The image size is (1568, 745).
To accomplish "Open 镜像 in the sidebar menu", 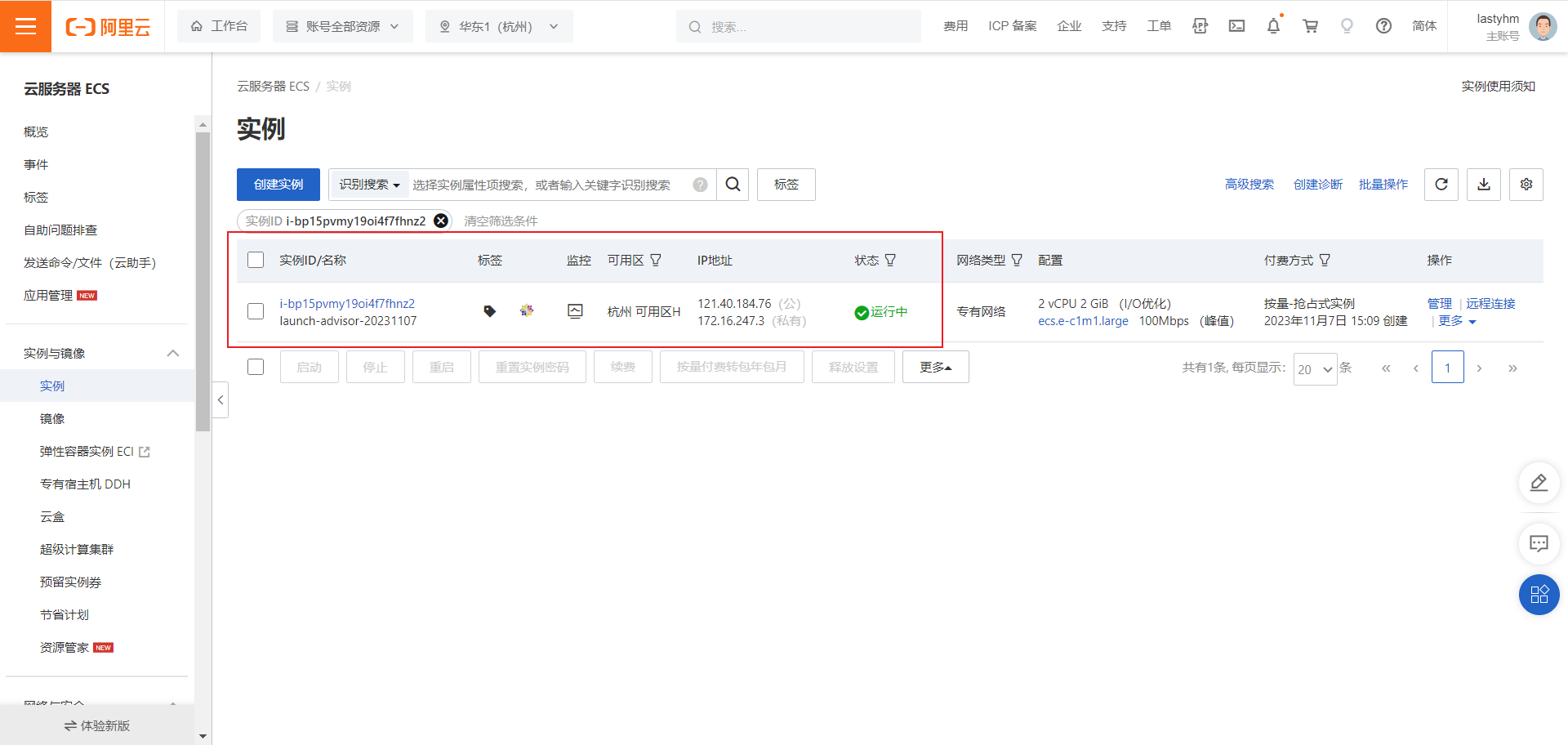I will point(52,418).
